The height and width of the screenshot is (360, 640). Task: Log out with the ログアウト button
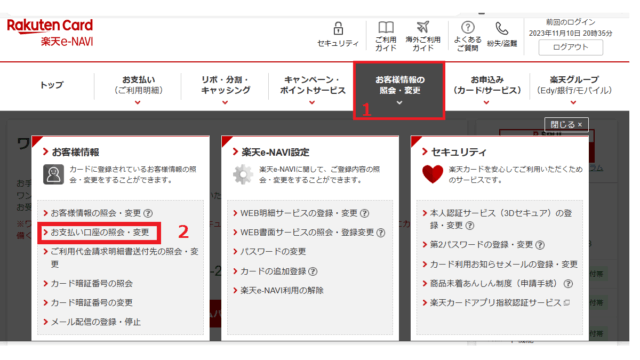pyautogui.click(x=571, y=47)
